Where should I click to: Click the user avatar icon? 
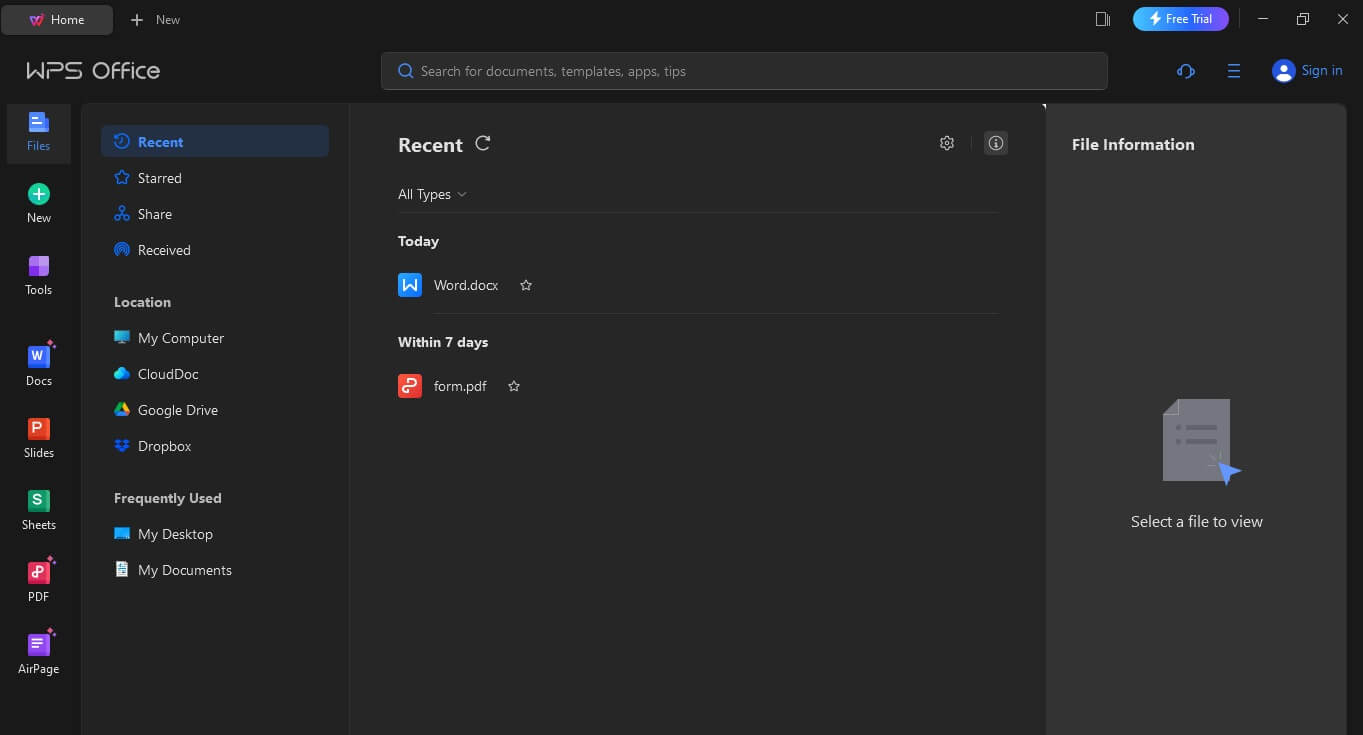pos(1283,71)
